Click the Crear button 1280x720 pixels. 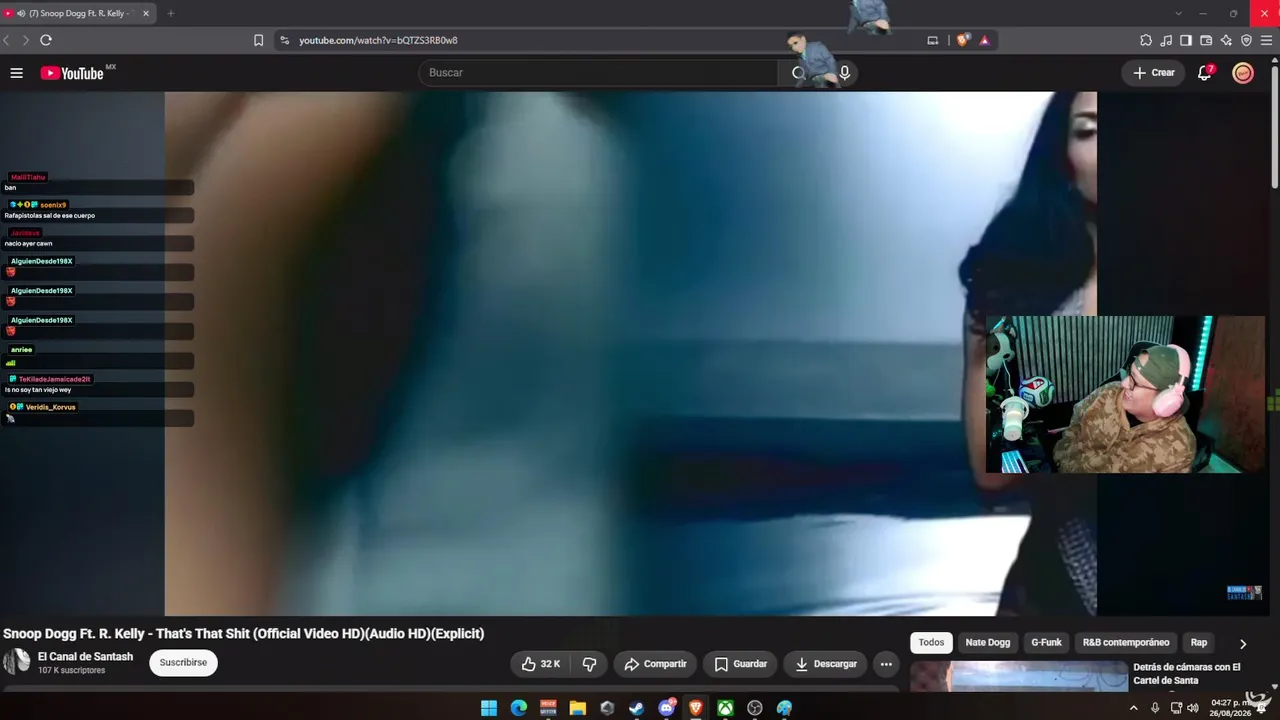1153,73
